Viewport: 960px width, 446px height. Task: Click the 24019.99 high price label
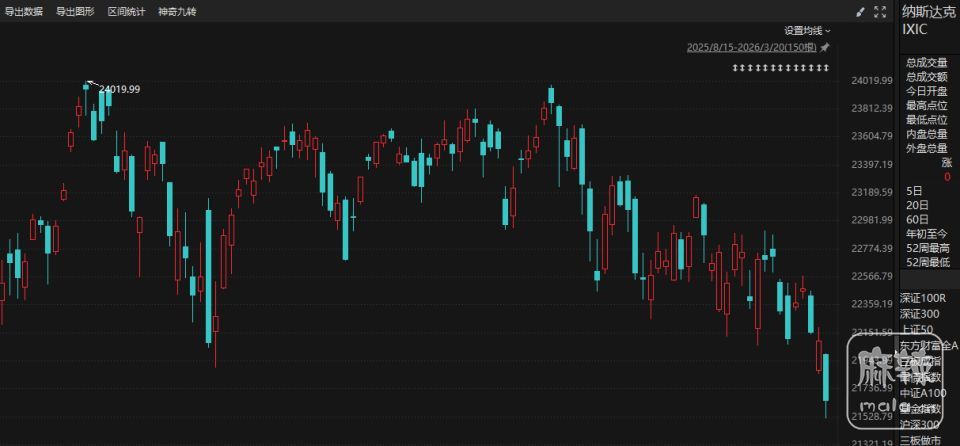pos(119,89)
